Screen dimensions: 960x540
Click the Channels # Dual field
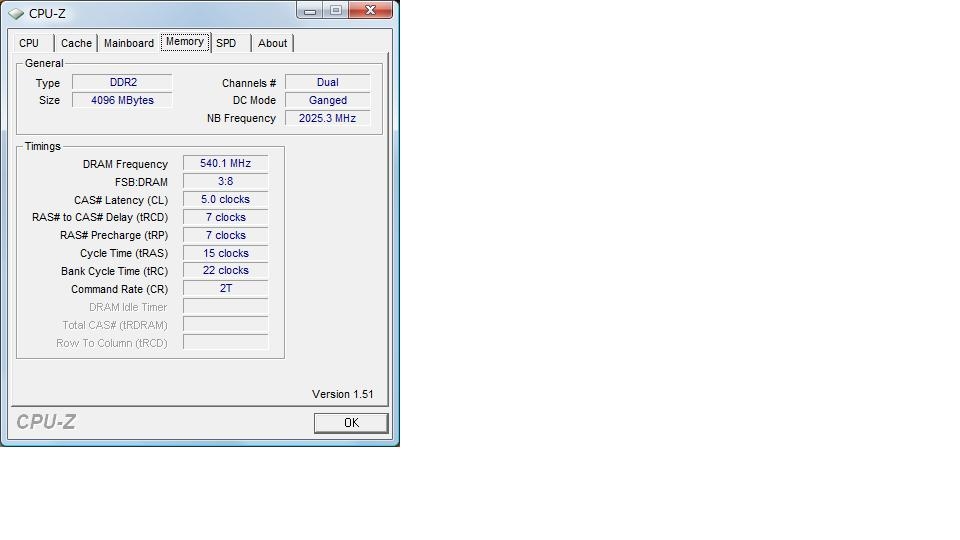[328, 82]
